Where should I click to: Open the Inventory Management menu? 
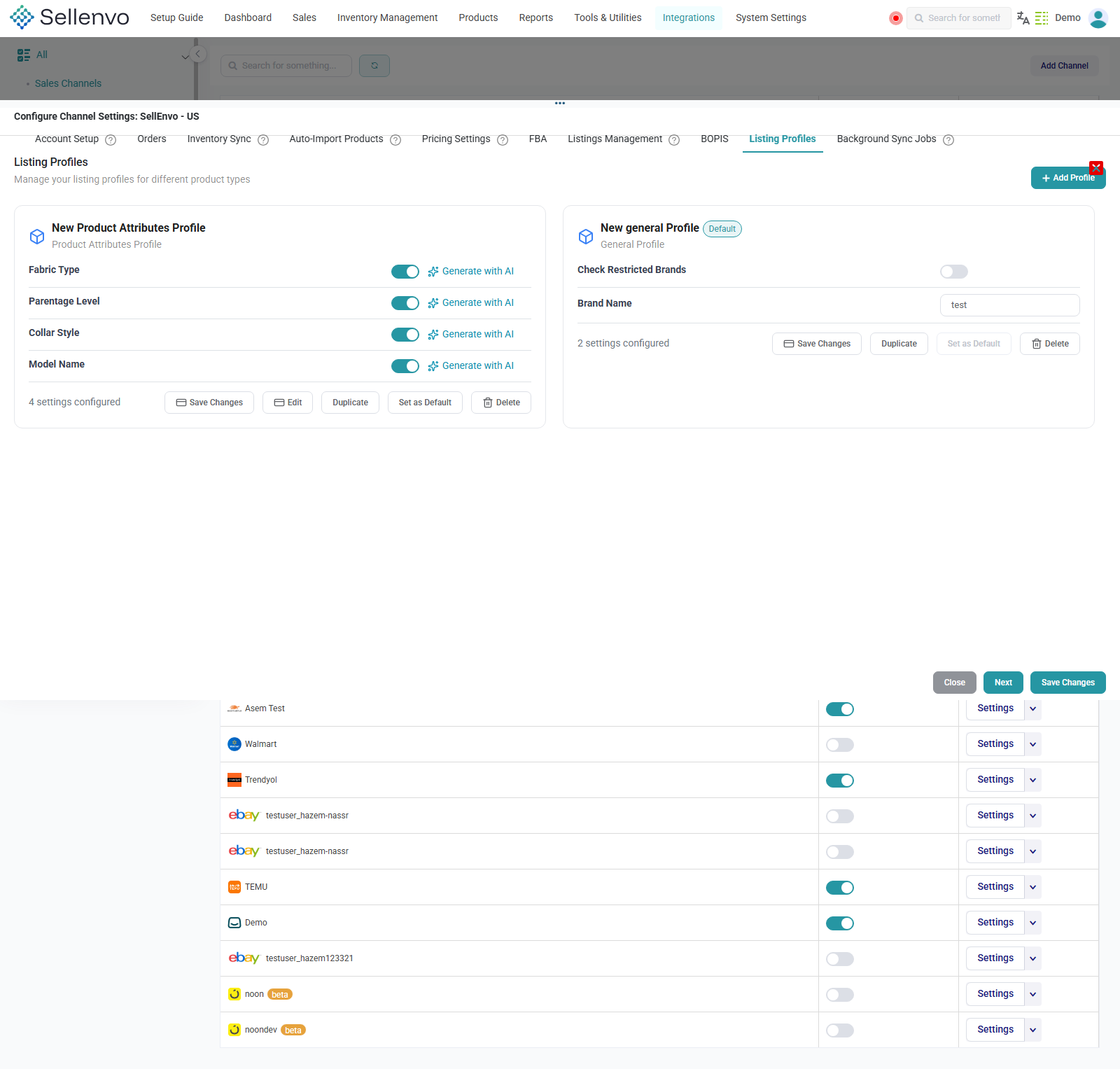tap(387, 18)
